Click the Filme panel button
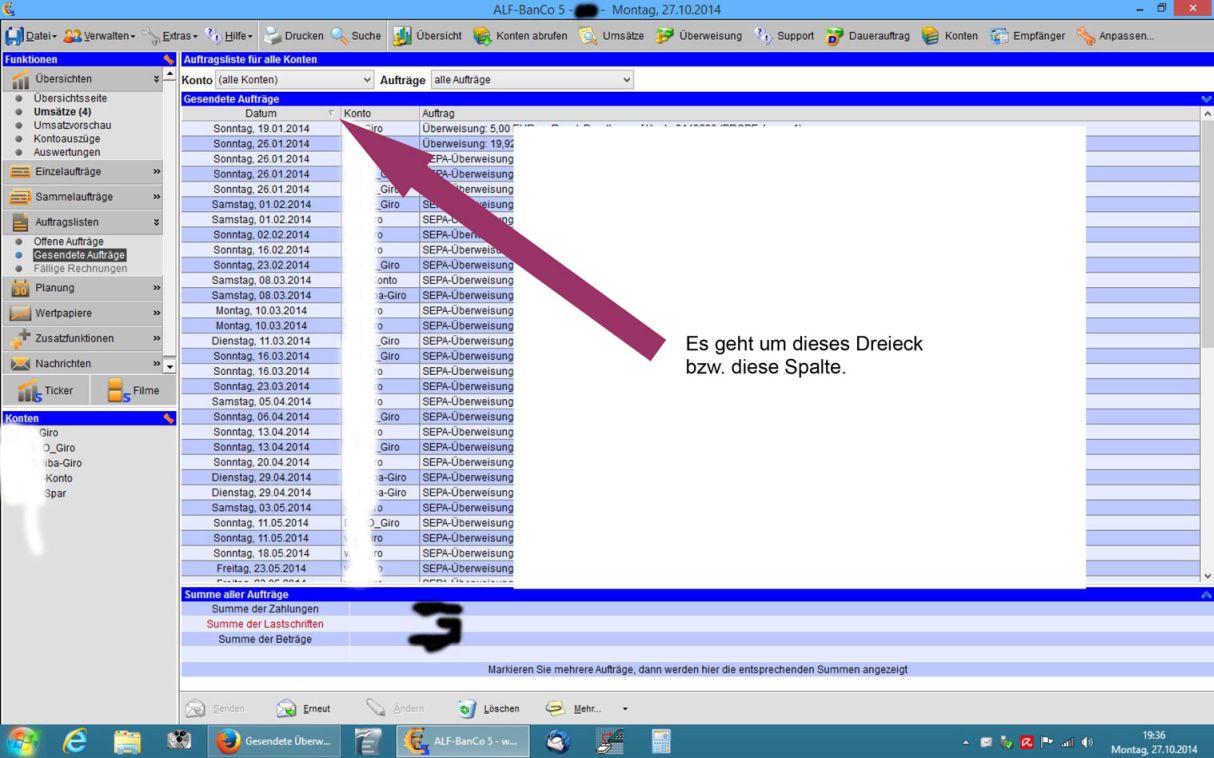Screen dimensions: 1214x758 pyautogui.click(x=133, y=391)
